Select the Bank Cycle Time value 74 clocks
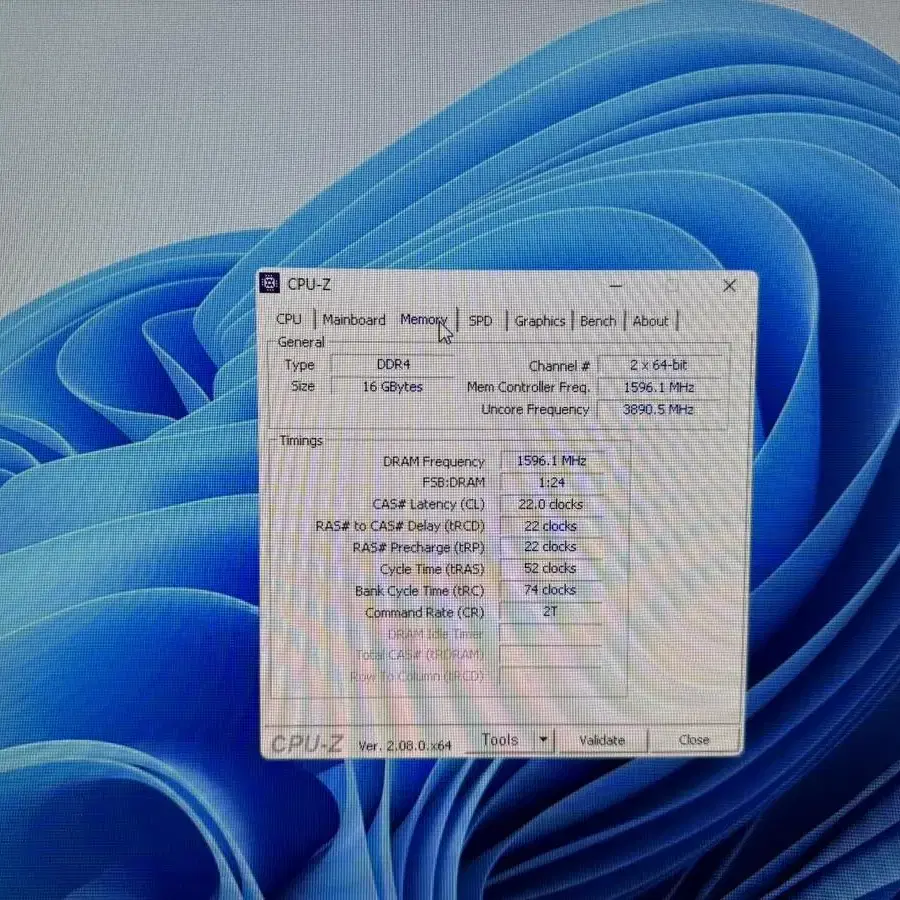 [x=551, y=589]
